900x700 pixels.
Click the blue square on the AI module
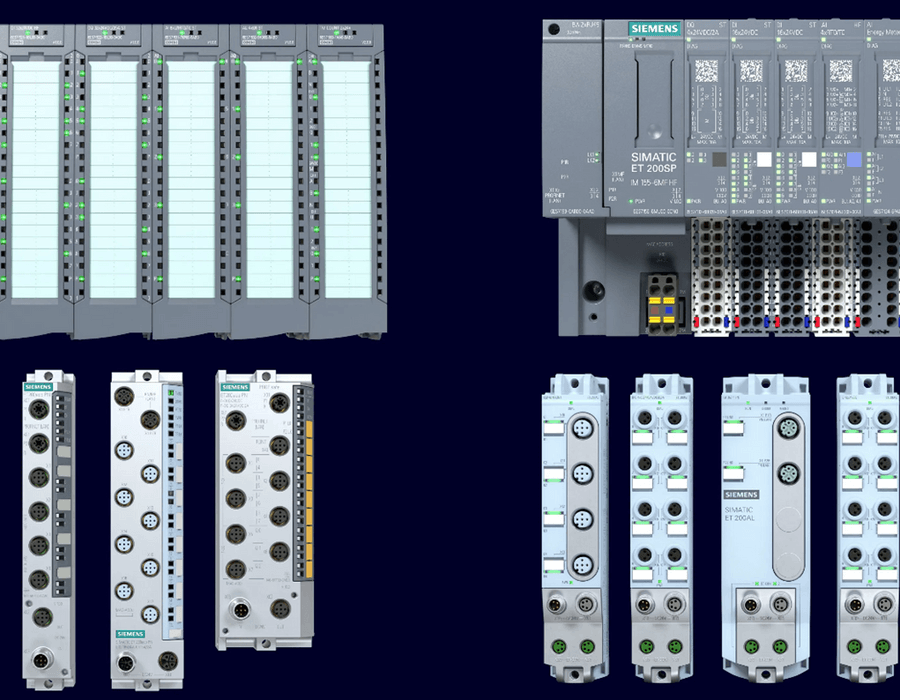tap(853, 160)
